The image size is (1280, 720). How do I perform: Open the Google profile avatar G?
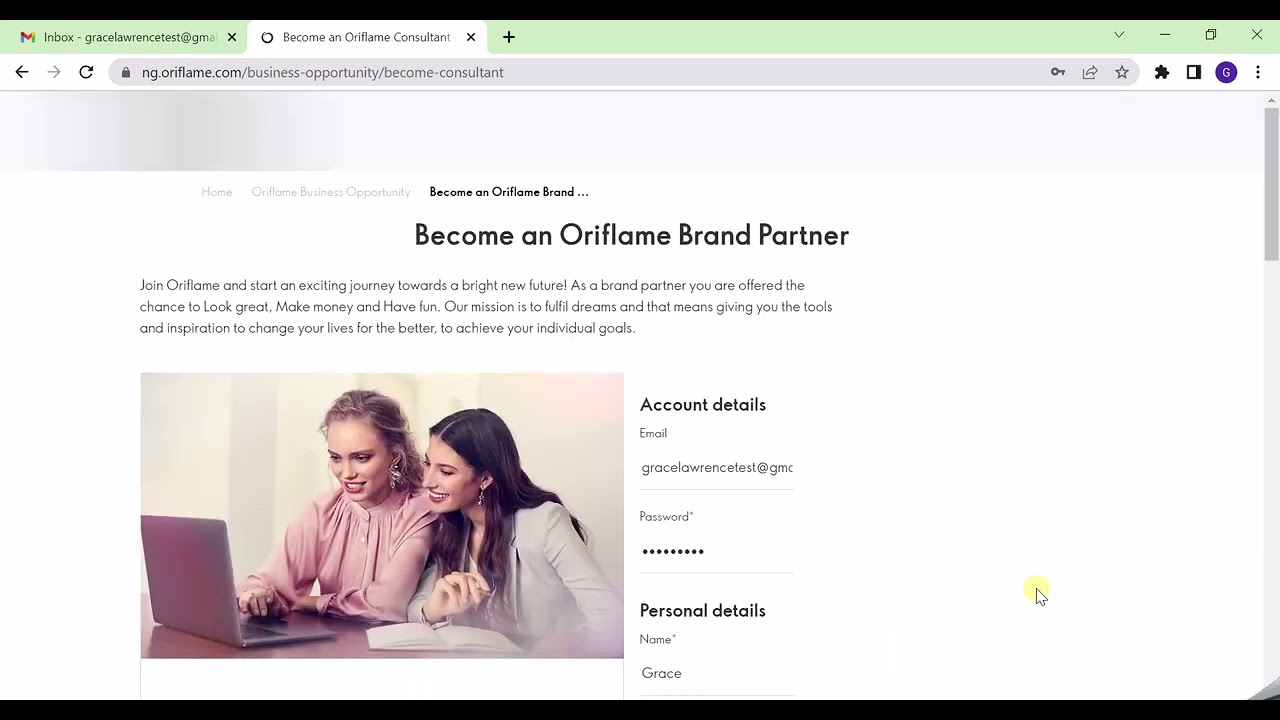pos(1226,72)
